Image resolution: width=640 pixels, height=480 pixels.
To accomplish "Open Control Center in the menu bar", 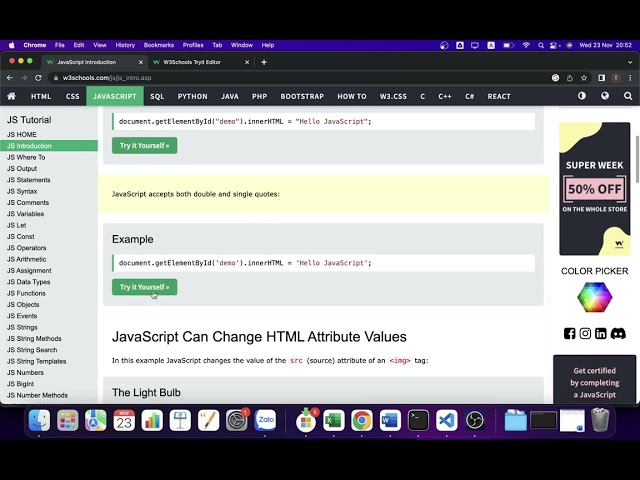I will (554, 45).
